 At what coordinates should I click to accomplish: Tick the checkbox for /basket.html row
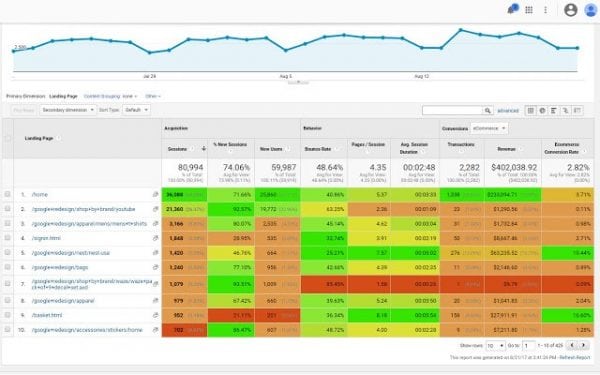click(x=7, y=315)
